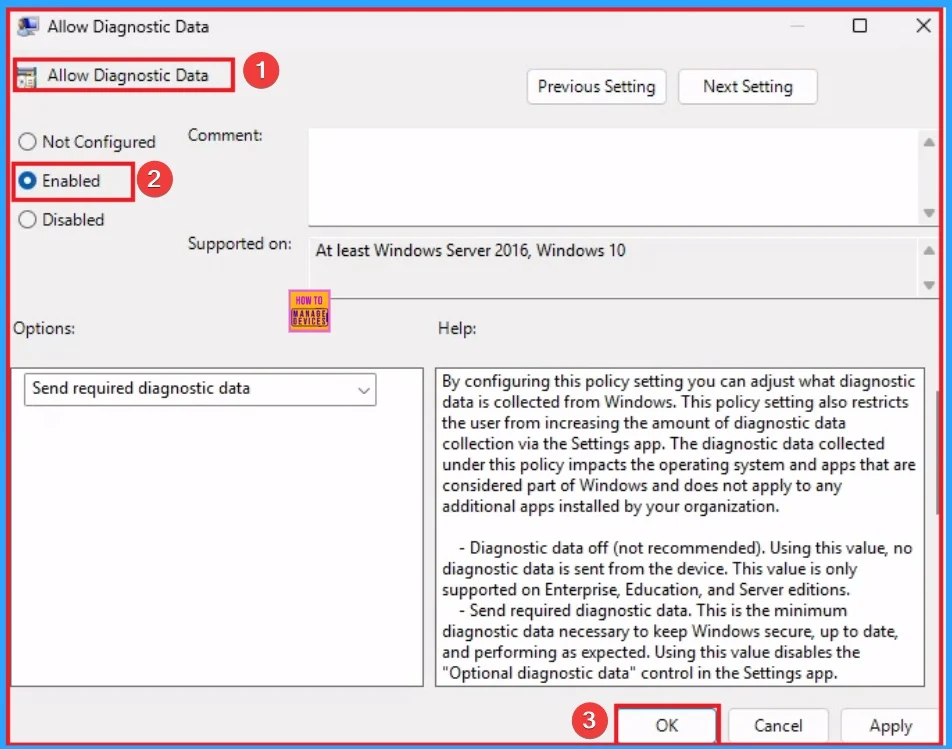Select the Not Configured radio option
952x749 pixels.
pyautogui.click(x=28, y=142)
